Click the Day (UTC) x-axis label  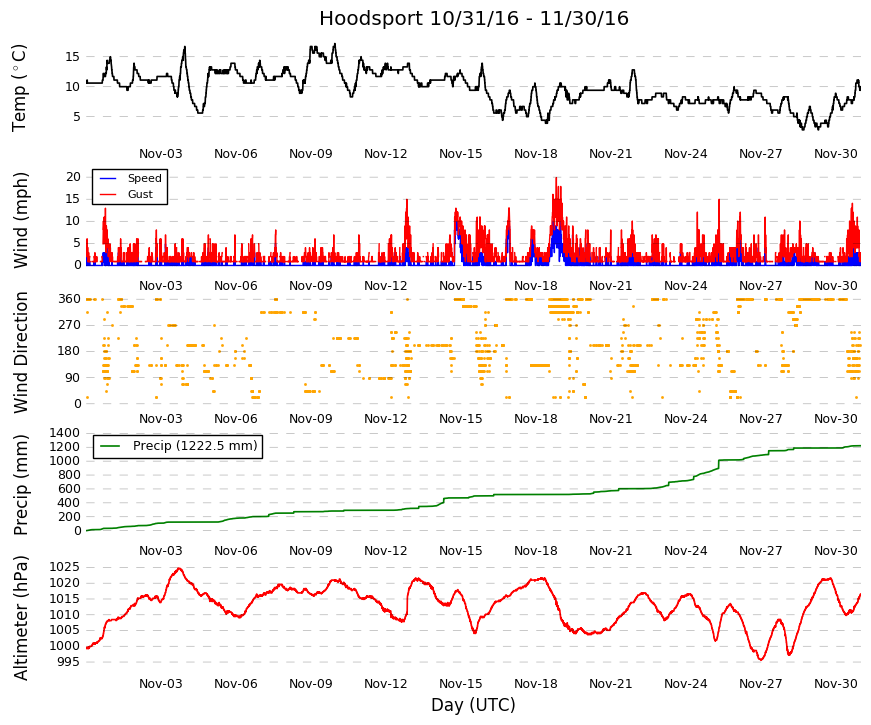coord(473,705)
